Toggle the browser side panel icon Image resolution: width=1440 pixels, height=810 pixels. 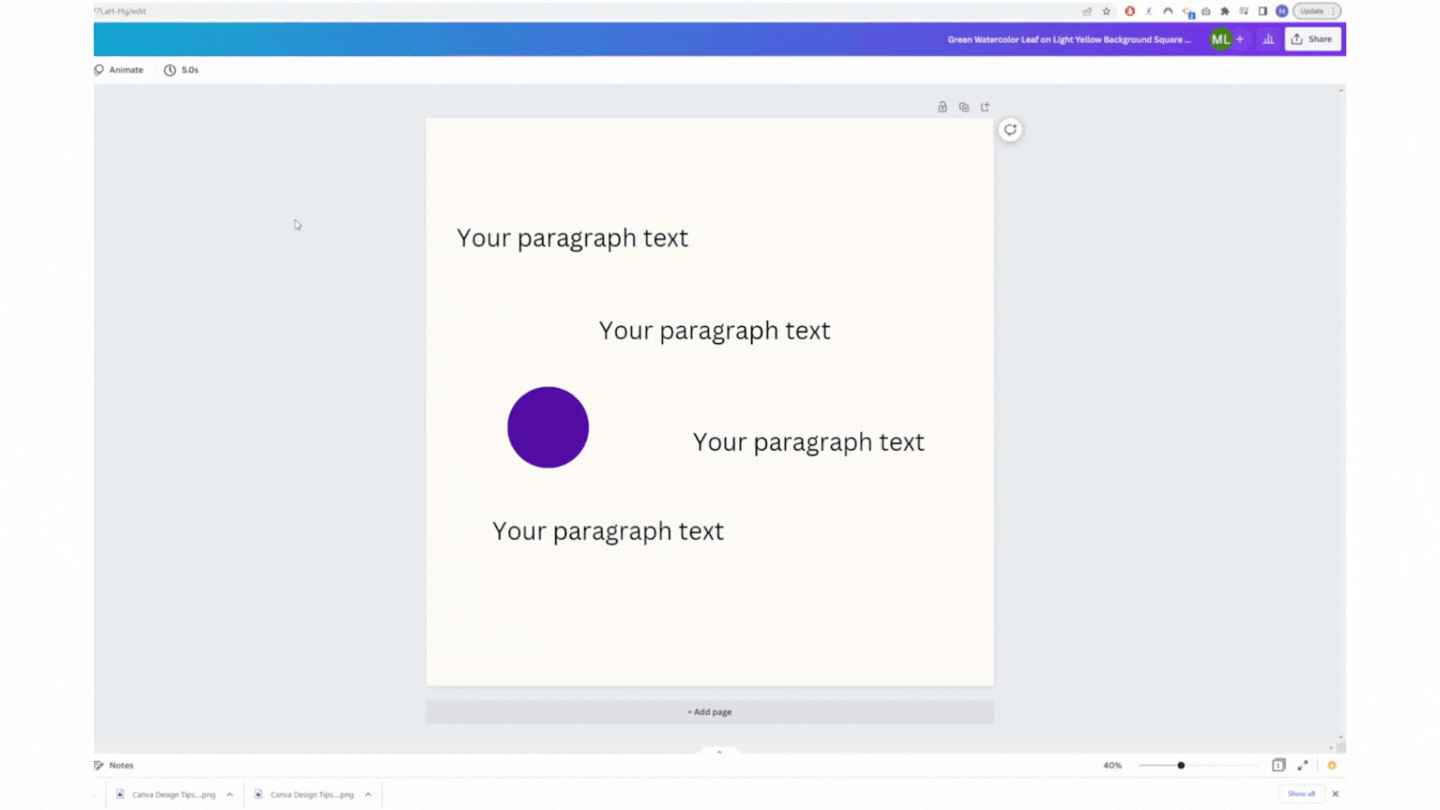click(1263, 11)
